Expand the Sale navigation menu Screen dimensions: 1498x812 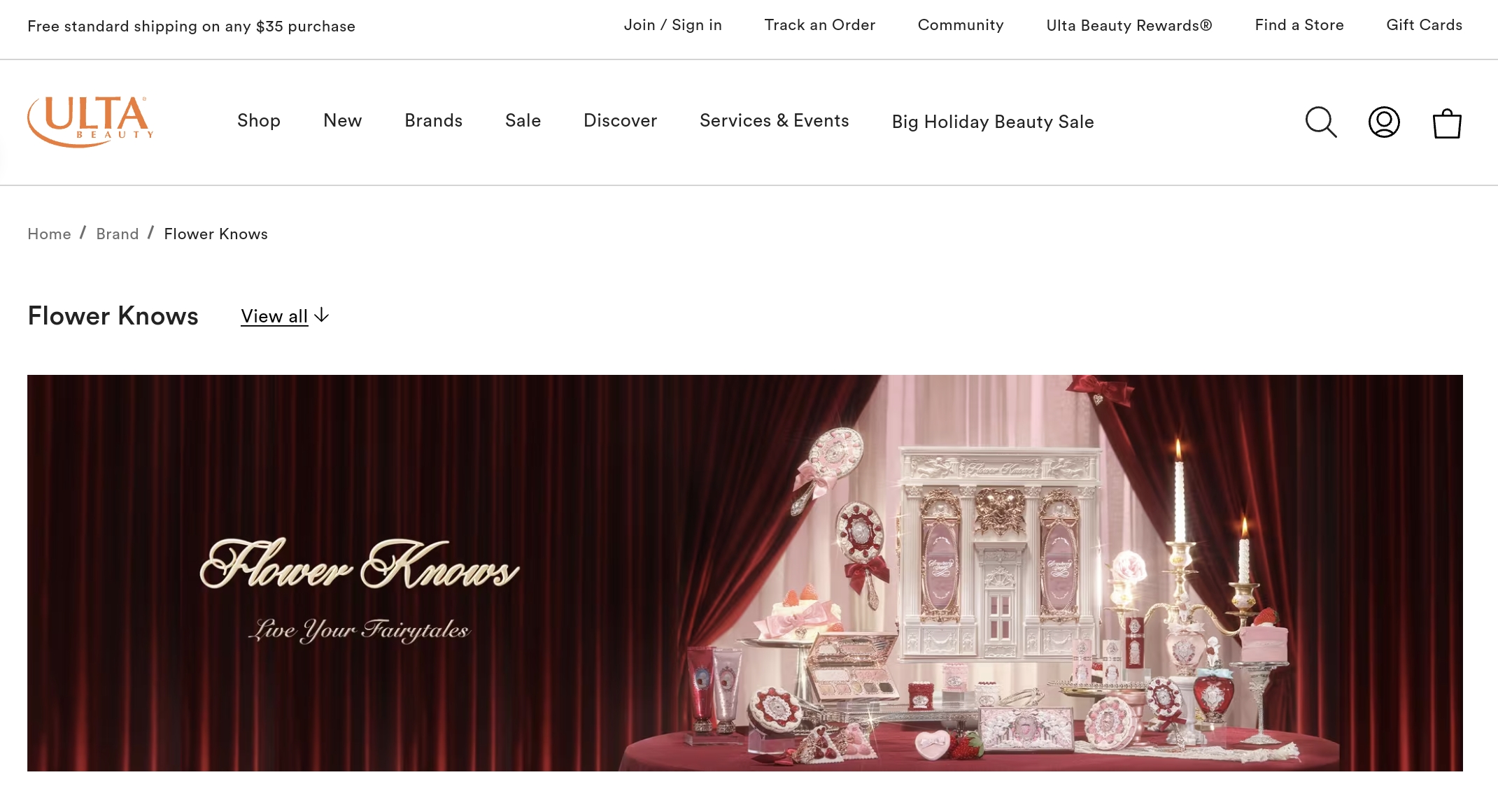[x=523, y=121]
